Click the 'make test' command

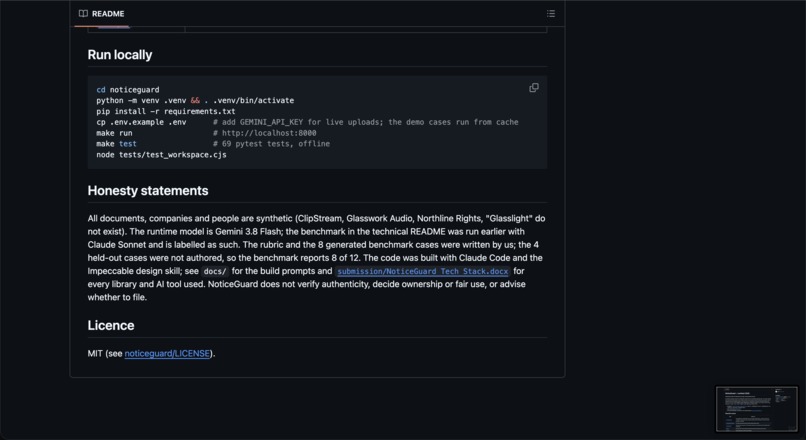(117, 144)
